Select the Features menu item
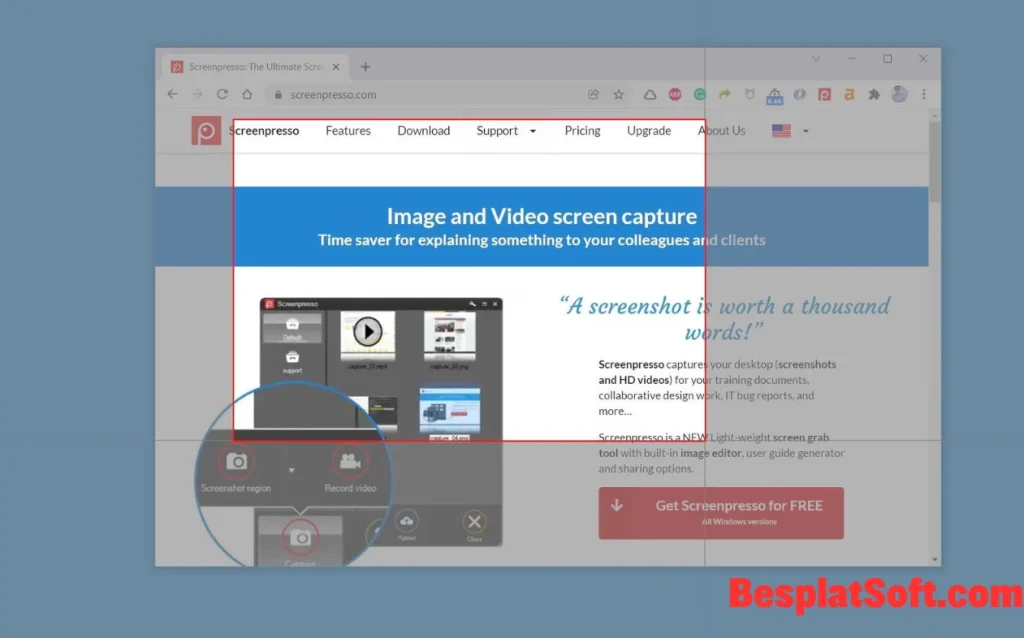 pos(347,130)
